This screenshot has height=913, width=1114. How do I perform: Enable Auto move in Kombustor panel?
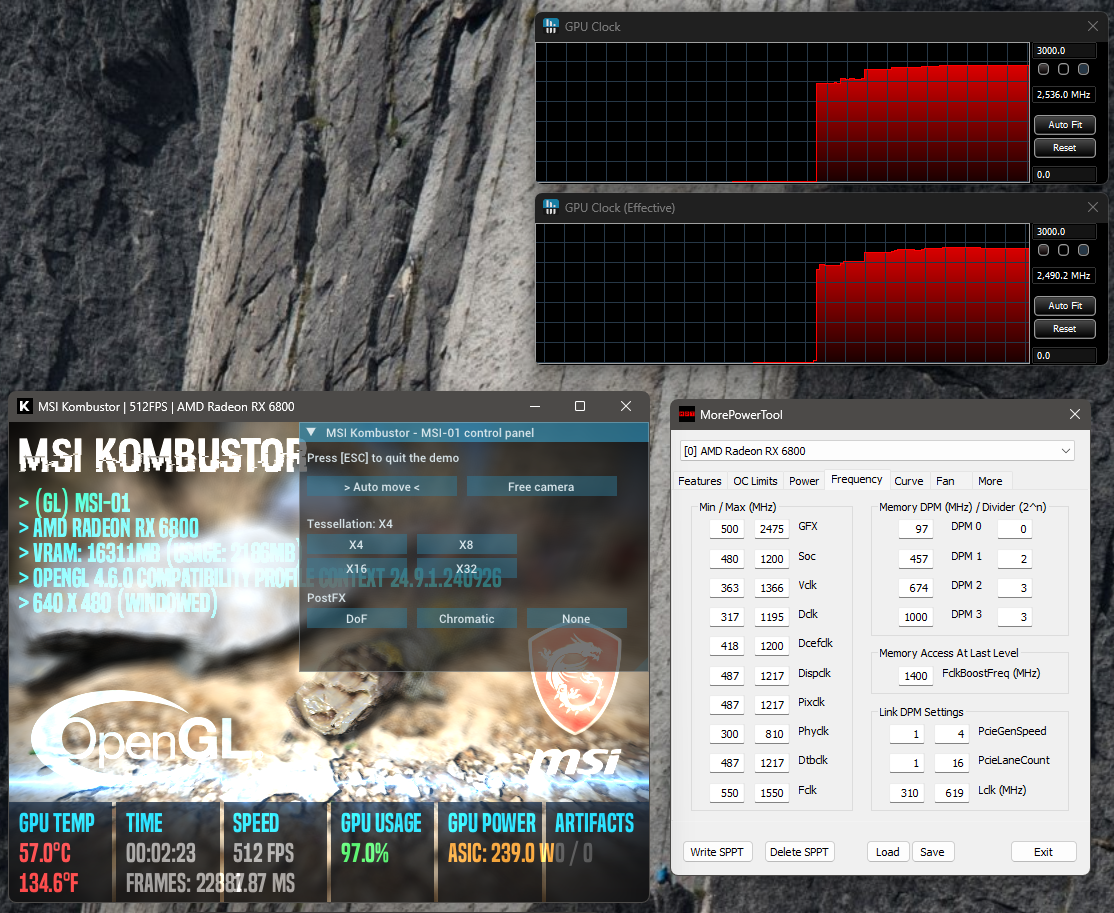click(382, 487)
